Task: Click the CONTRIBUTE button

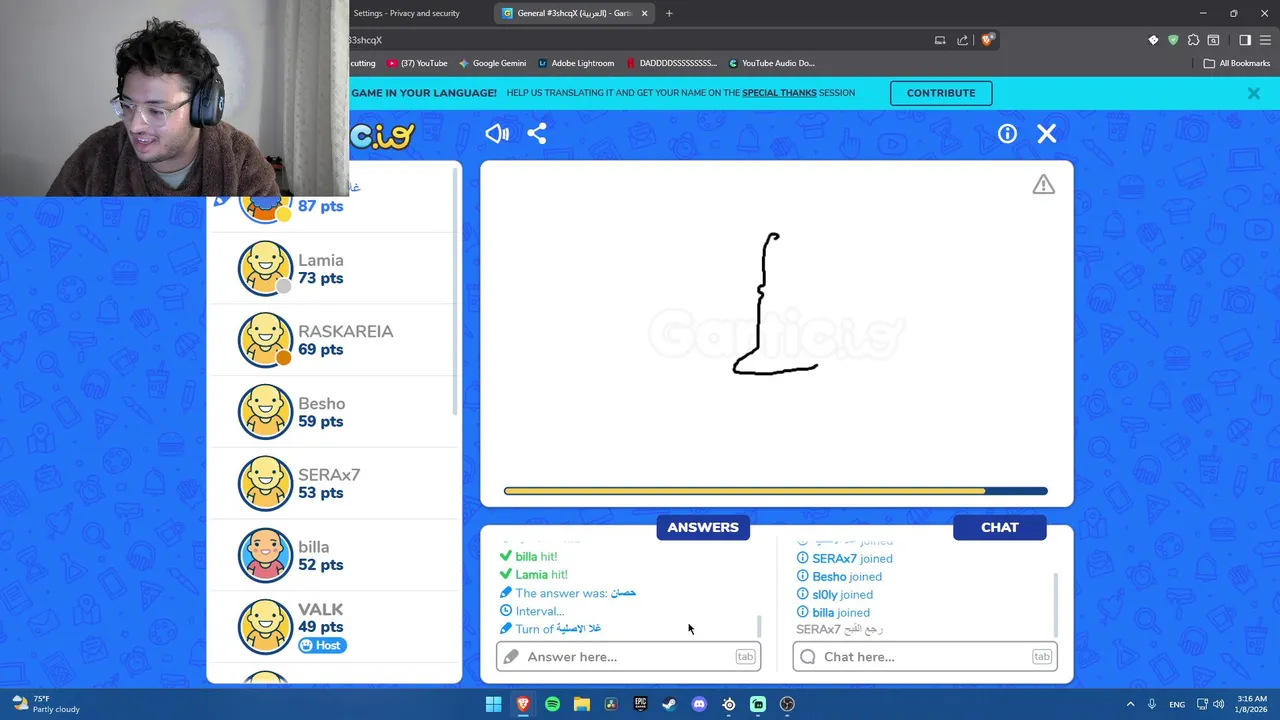Action: click(941, 93)
